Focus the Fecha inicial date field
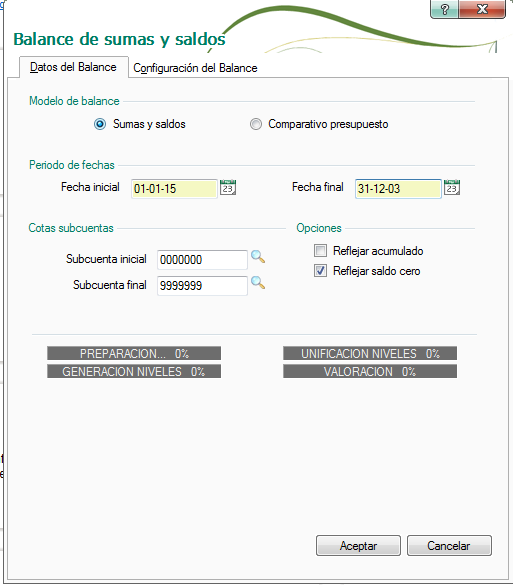Screen dimensions: 513x585 (x=174, y=188)
